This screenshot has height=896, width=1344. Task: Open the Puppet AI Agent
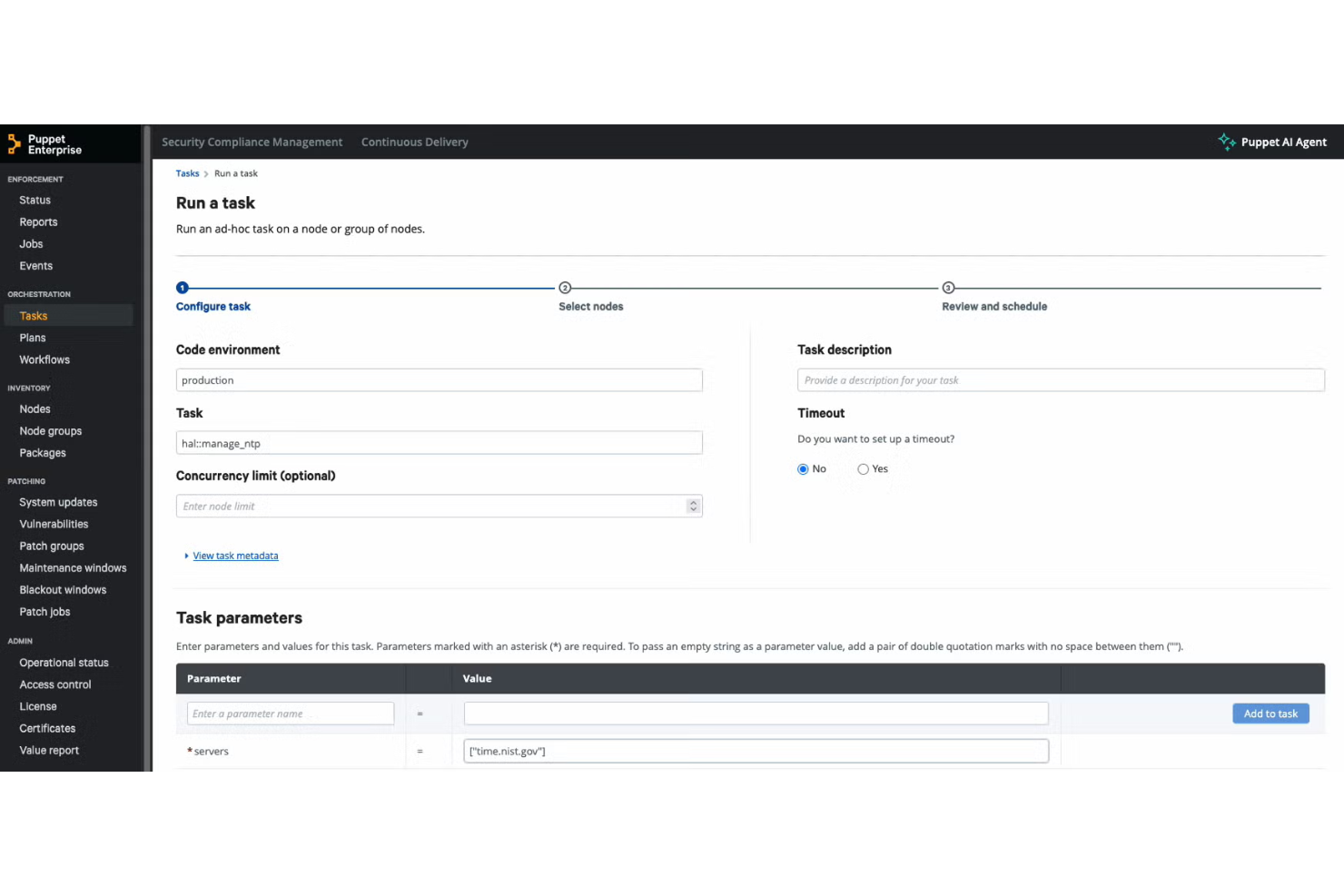1272,142
